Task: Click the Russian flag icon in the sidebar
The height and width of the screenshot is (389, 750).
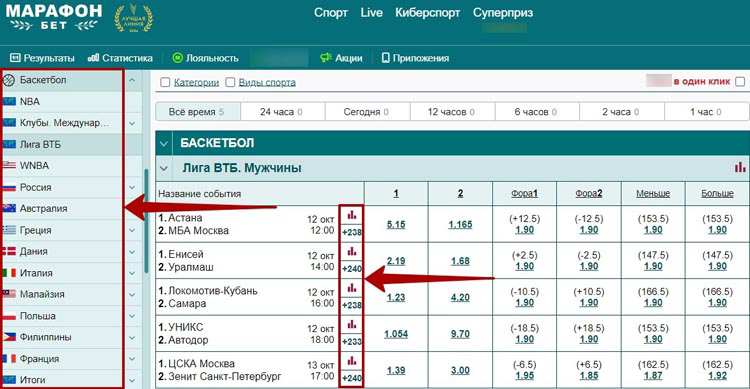Action: click(9, 187)
